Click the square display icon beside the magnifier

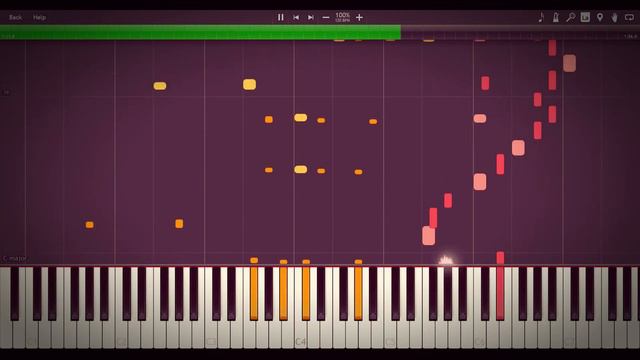pos(585,17)
